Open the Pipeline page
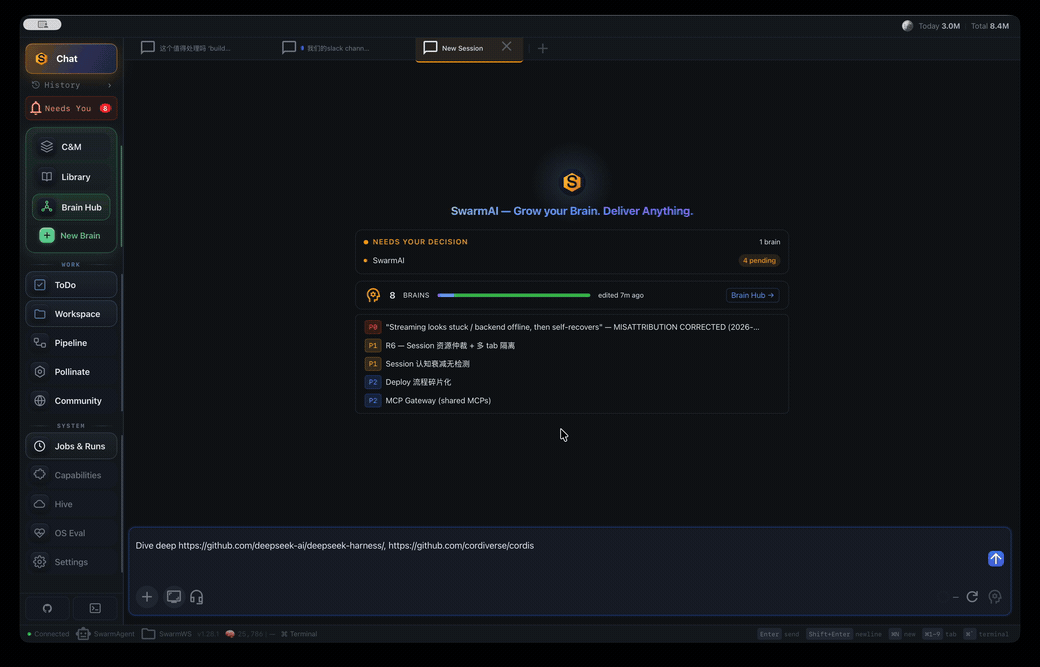1040x667 pixels. [71, 343]
